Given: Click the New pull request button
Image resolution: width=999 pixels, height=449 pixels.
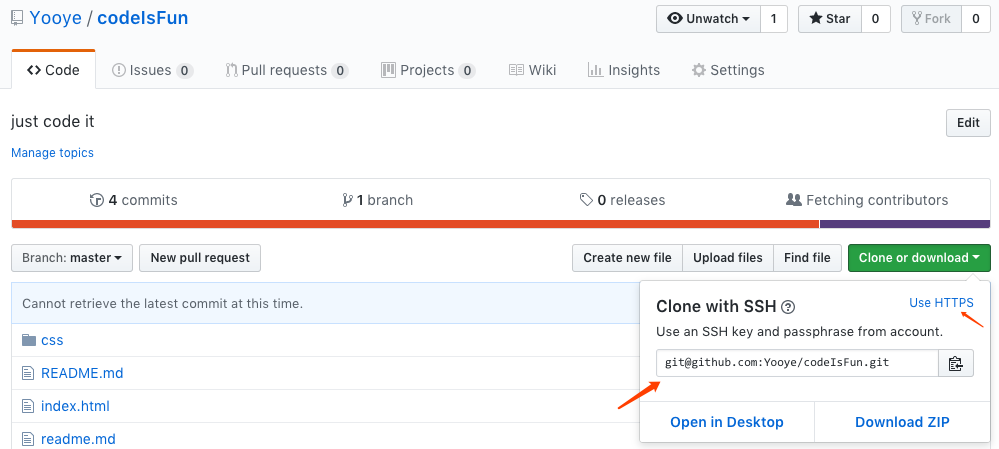Looking at the screenshot, I should pos(200,258).
